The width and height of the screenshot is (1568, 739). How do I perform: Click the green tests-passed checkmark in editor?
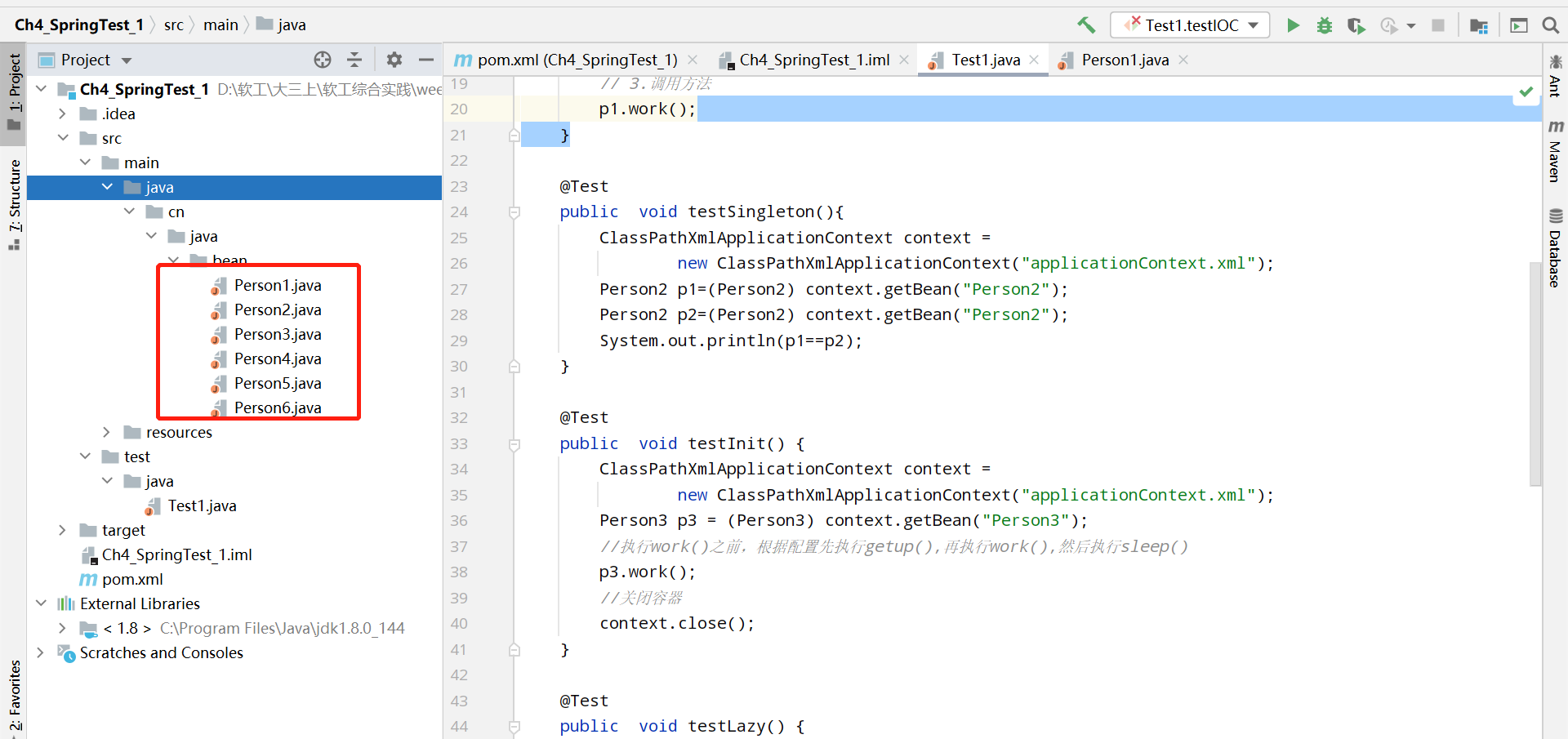[1526, 91]
